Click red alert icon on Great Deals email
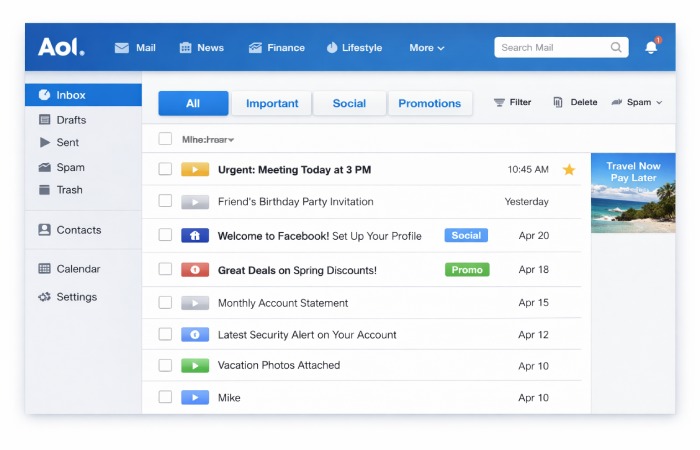 coord(195,270)
